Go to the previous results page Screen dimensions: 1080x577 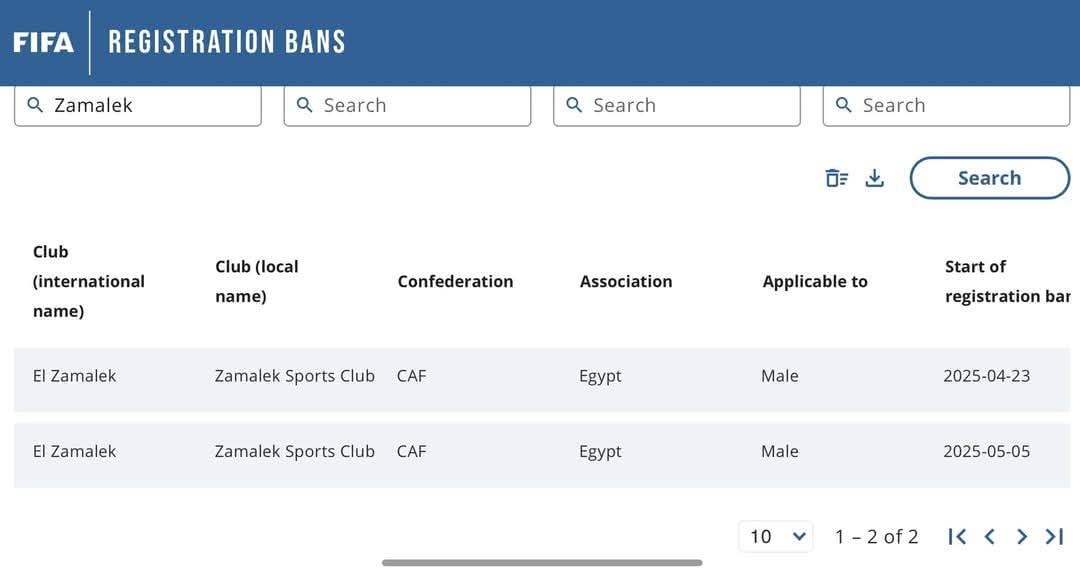(990, 537)
